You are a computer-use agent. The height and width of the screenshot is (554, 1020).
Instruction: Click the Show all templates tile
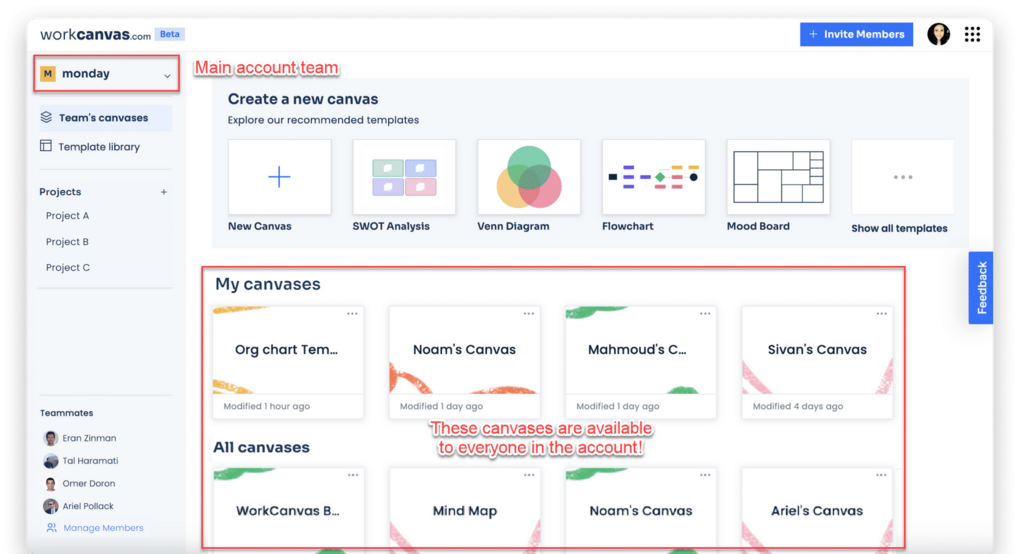[903, 177]
